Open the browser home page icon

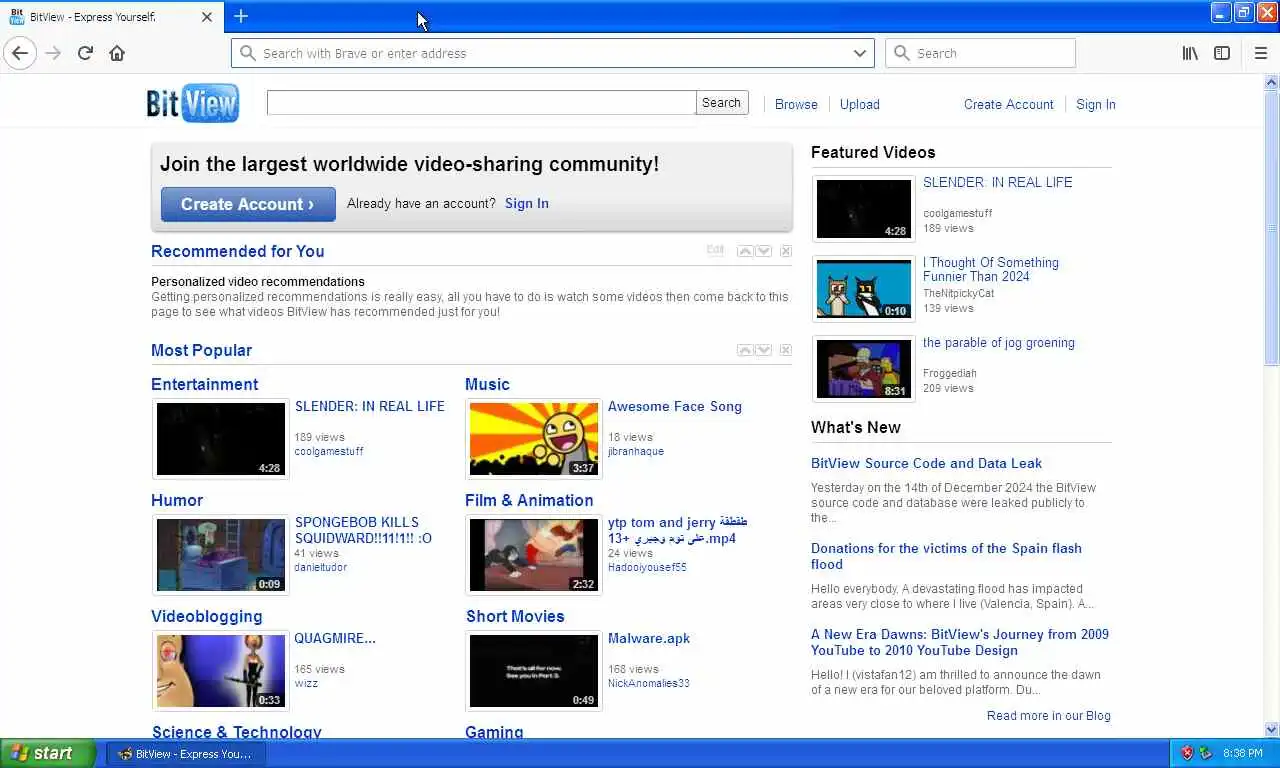117,53
